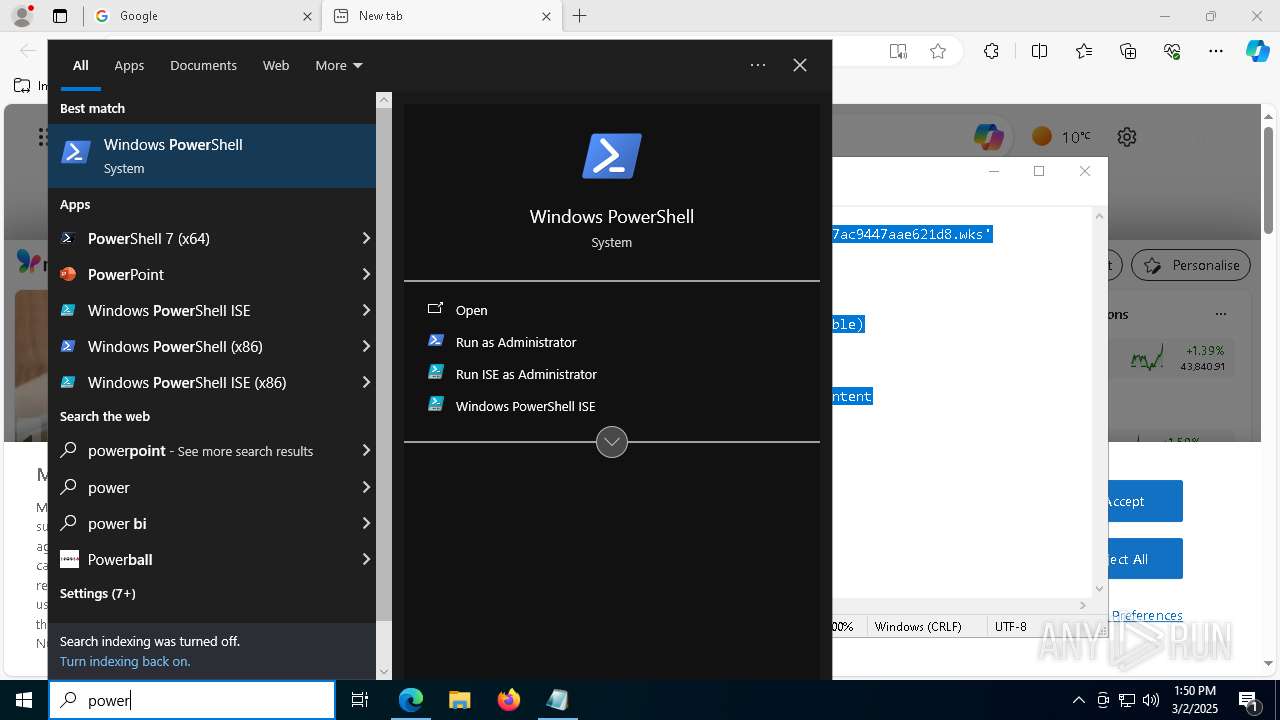Switch to the All search tab
The image size is (1280, 720).
(81, 65)
